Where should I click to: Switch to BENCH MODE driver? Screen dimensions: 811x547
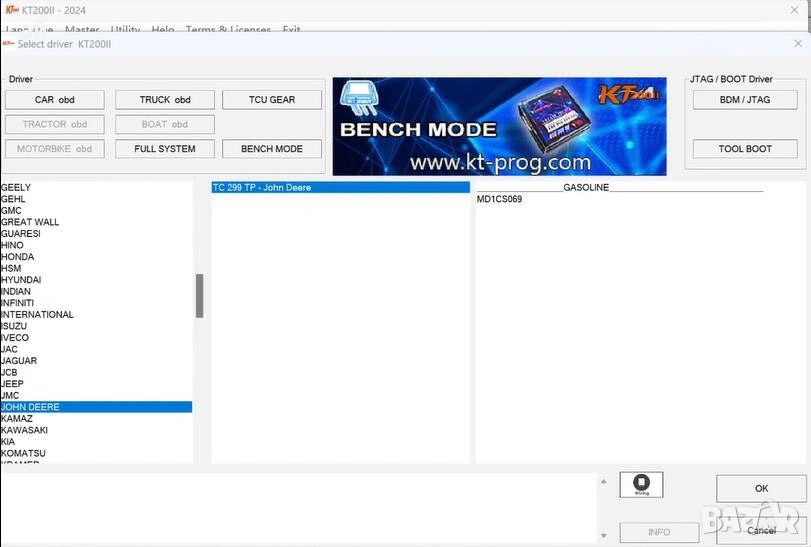tap(272, 149)
